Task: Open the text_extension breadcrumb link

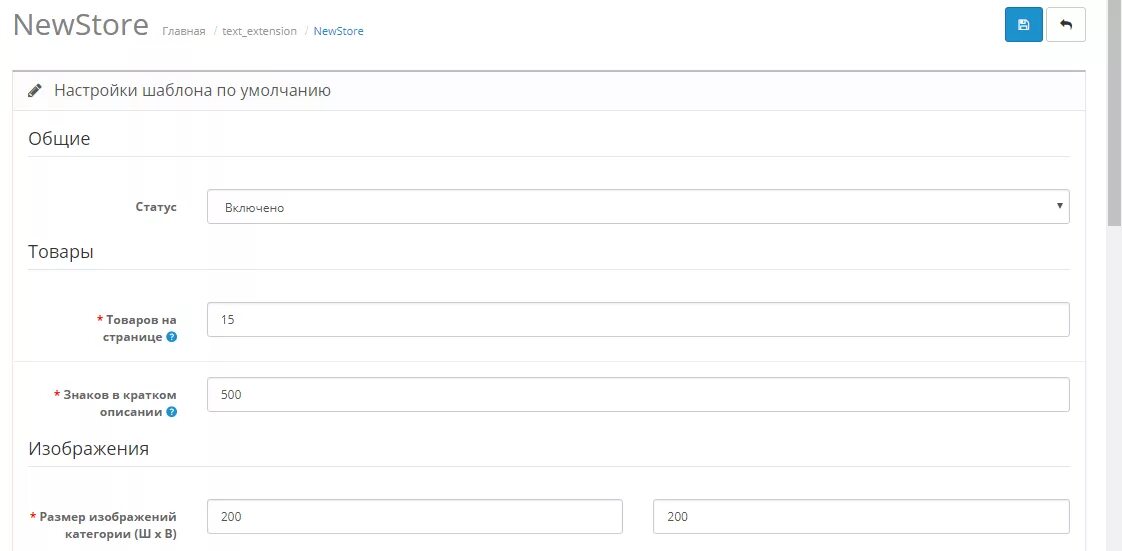Action: click(259, 31)
